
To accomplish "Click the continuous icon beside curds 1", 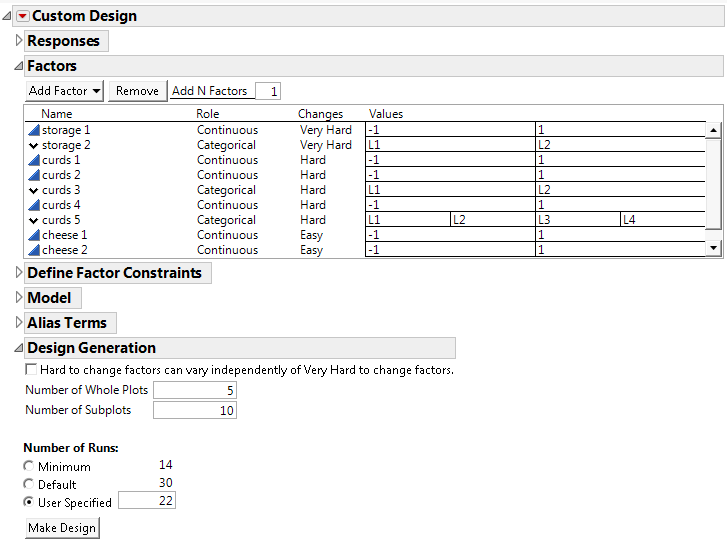I will click(x=34, y=160).
